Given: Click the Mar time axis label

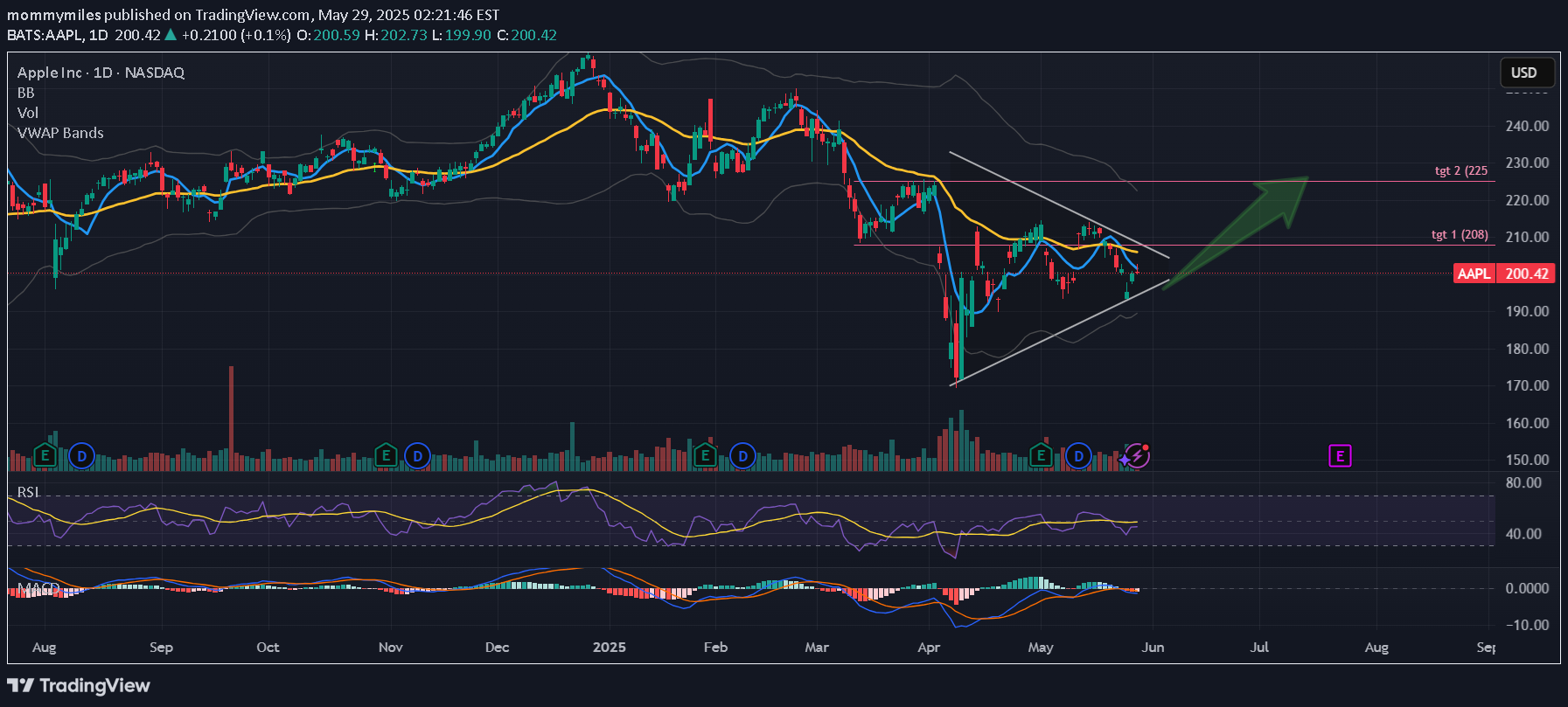Looking at the screenshot, I should coord(817,648).
